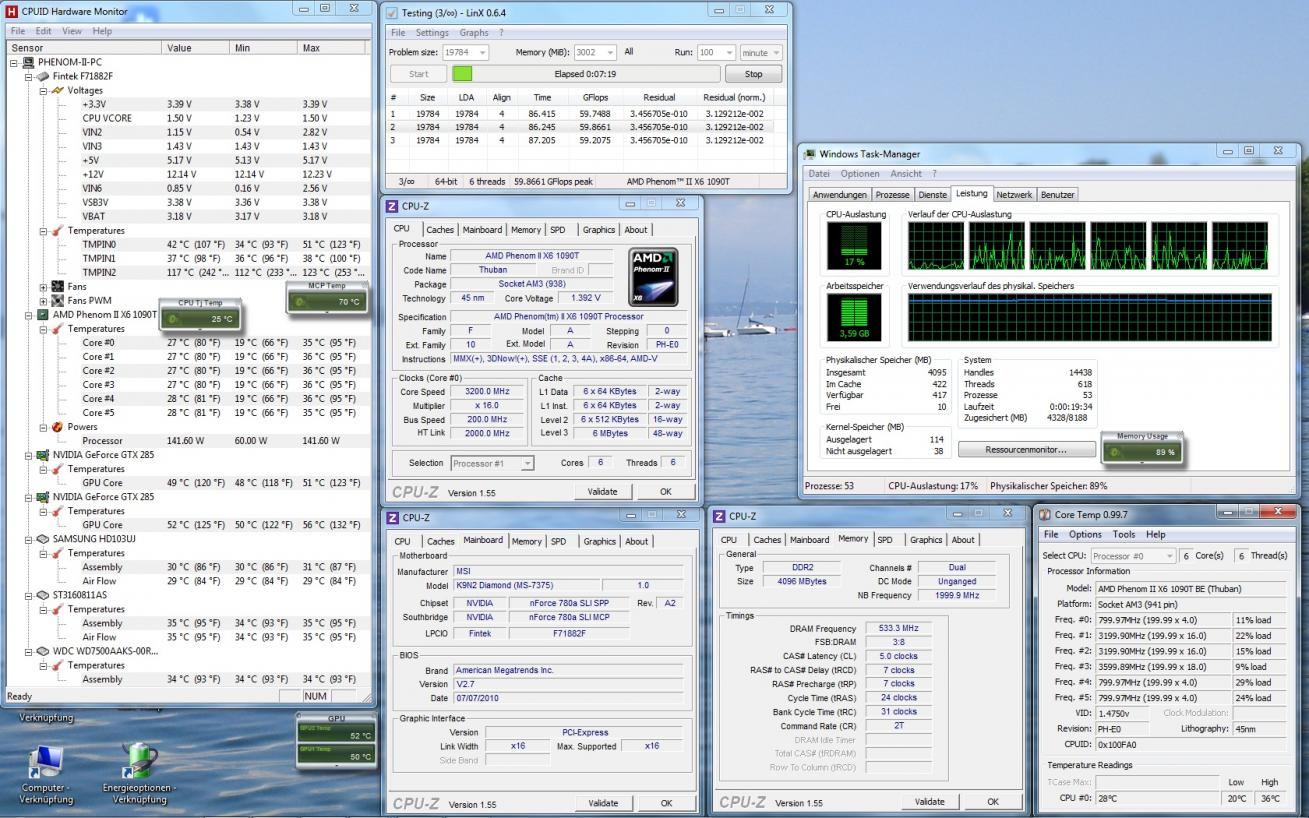Click the PHENOM-II-PC computer icon in HWMonitor

click(x=28, y=62)
